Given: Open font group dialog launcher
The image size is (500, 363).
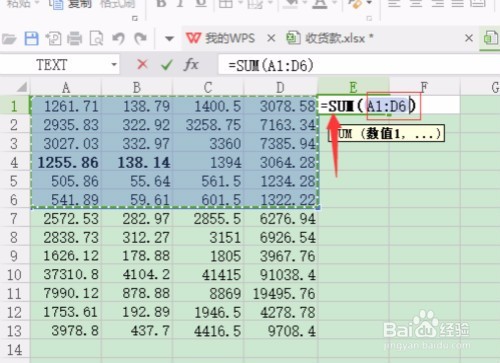Looking at the screenshot, I should (369, 19).
